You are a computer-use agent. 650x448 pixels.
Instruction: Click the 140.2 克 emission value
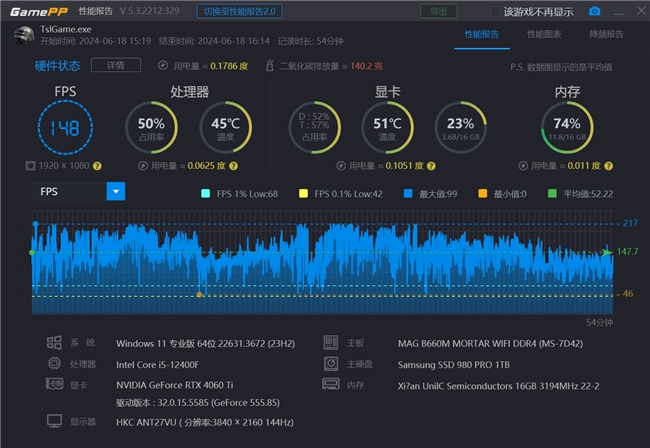pos(366,66)
